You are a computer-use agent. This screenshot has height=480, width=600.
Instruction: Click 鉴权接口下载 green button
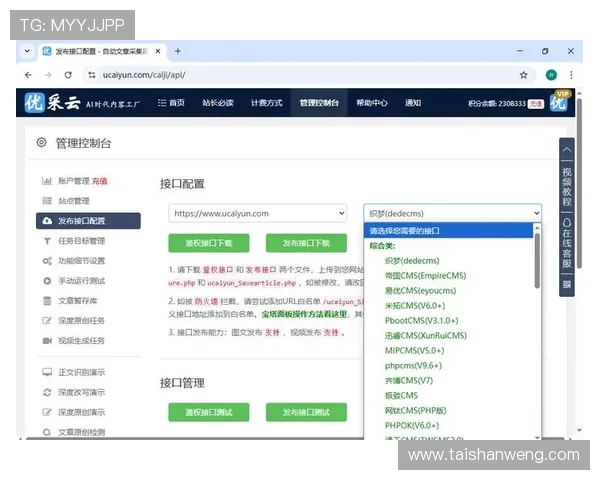(209, 243)
